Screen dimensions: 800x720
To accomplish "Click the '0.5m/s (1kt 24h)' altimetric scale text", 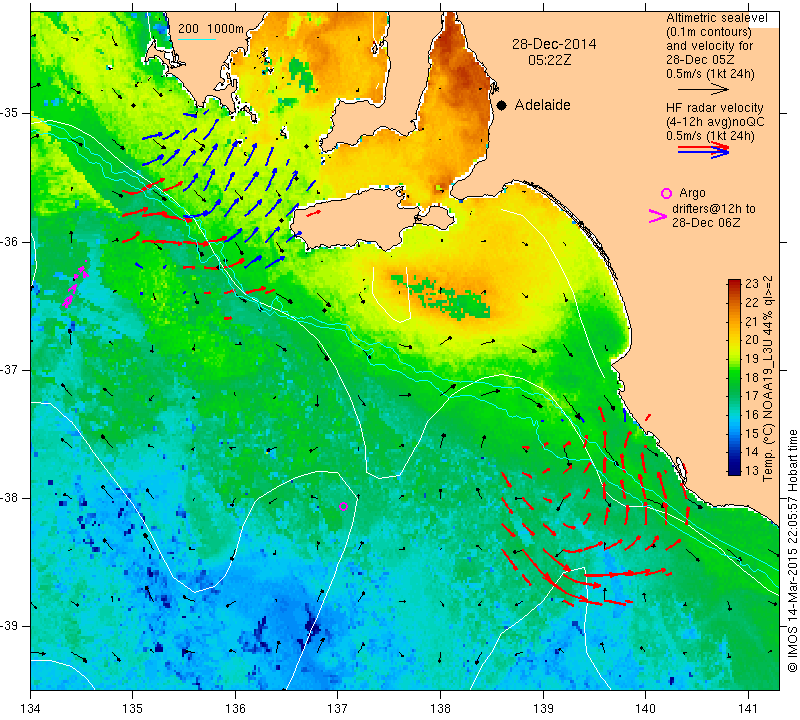I will (710, 73).
